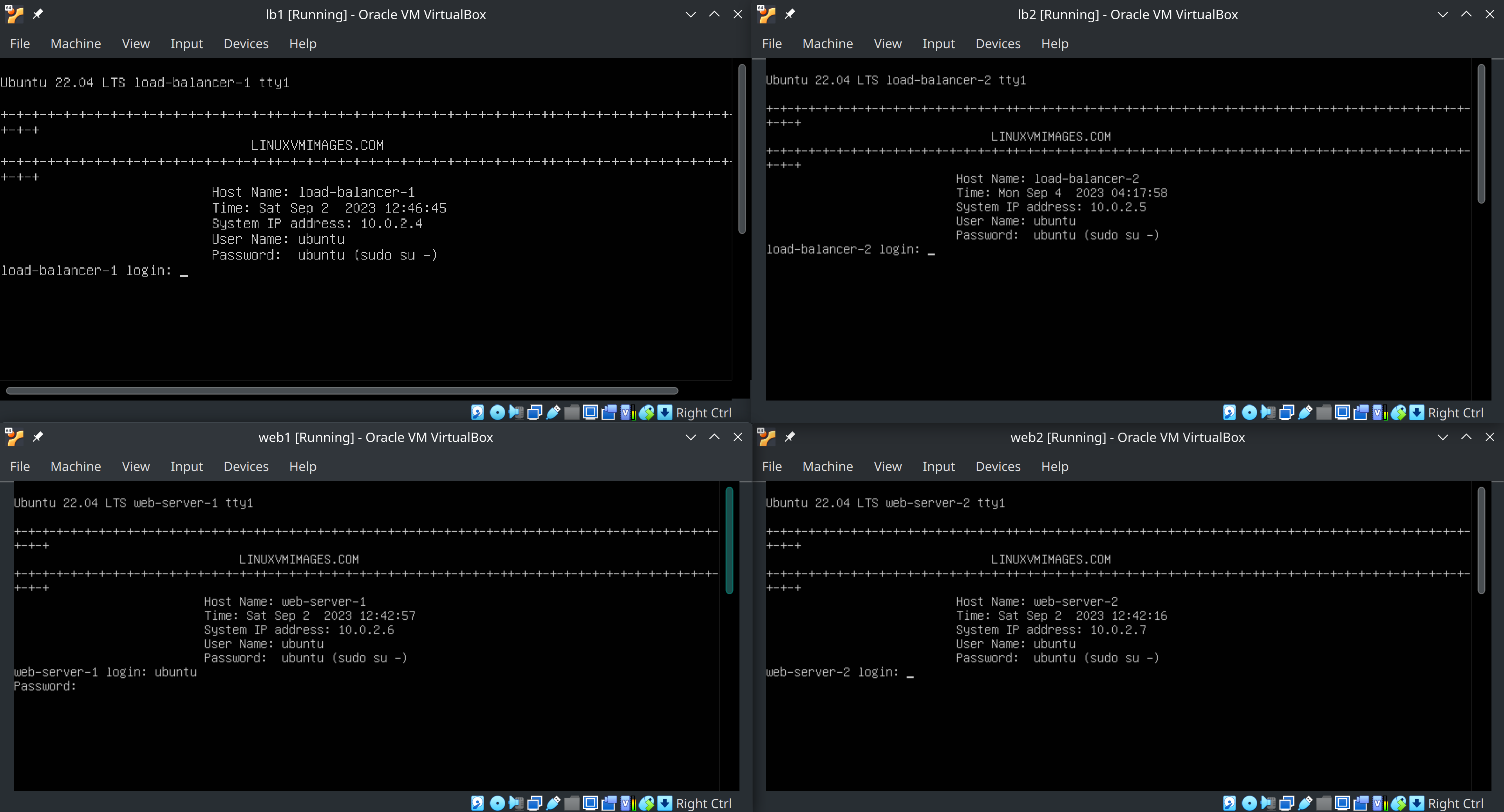This screenshot has width=1504, height=812.
Task: Click Right Ctrl host key label in web1
Action: (703, 803)
